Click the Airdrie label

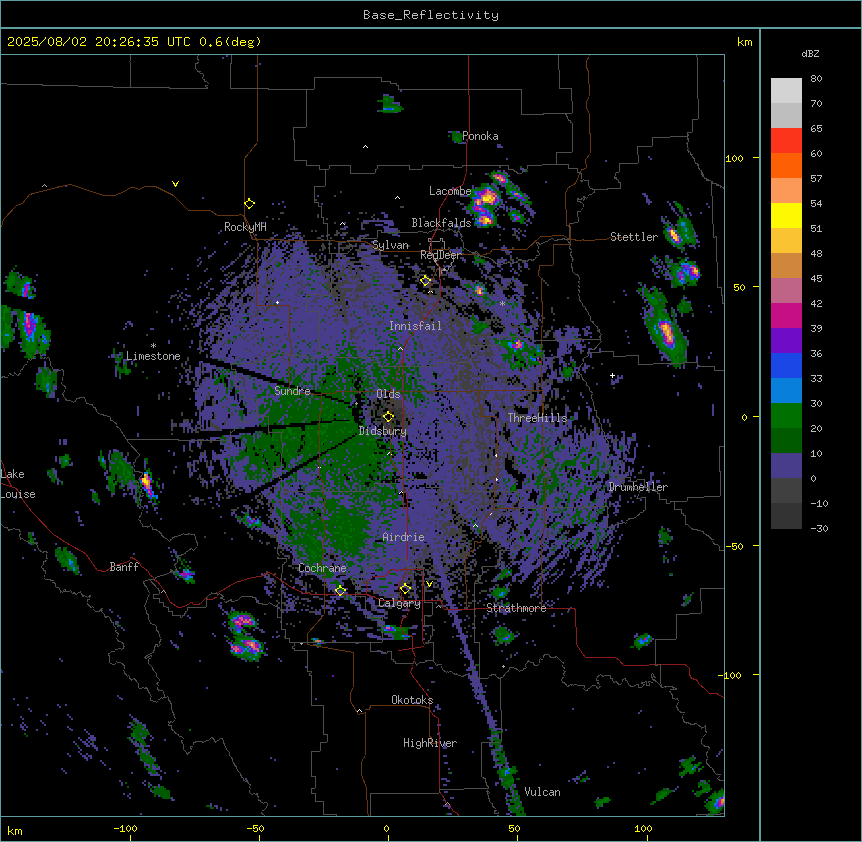(404, 537)
